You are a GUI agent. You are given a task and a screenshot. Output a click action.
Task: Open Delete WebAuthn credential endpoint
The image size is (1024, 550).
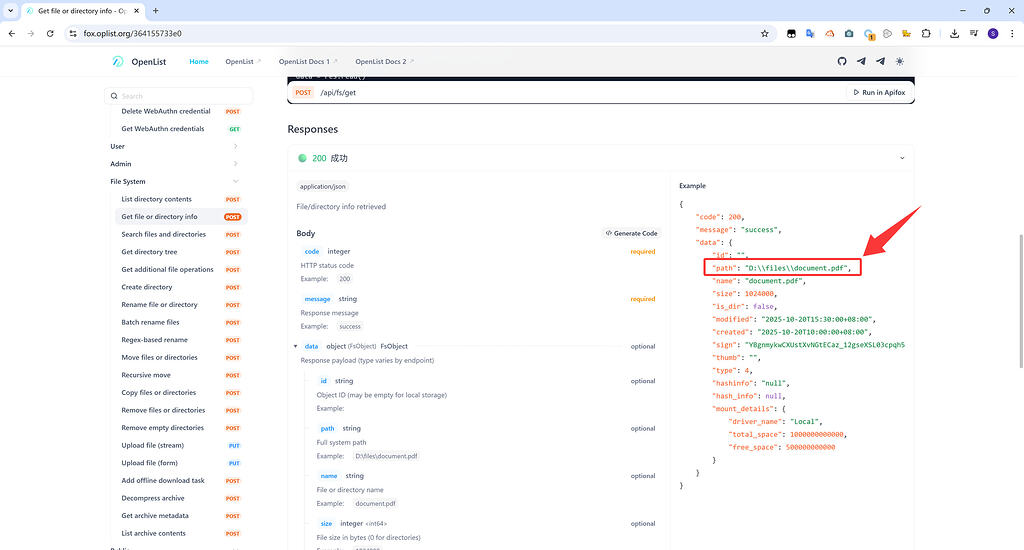(x=180, y=112)
